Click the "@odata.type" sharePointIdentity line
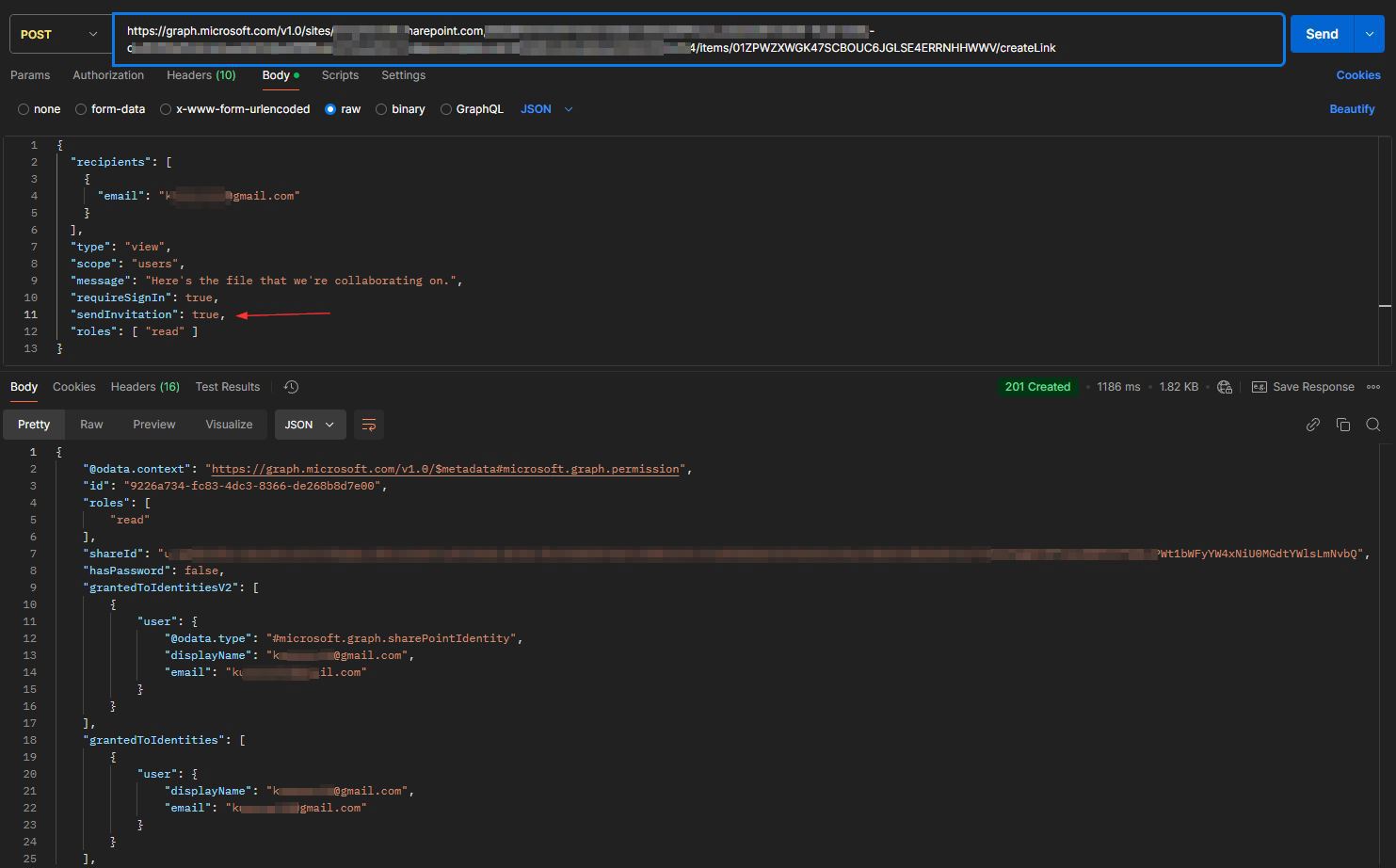Screen dimensions: 1396x868 344,638
